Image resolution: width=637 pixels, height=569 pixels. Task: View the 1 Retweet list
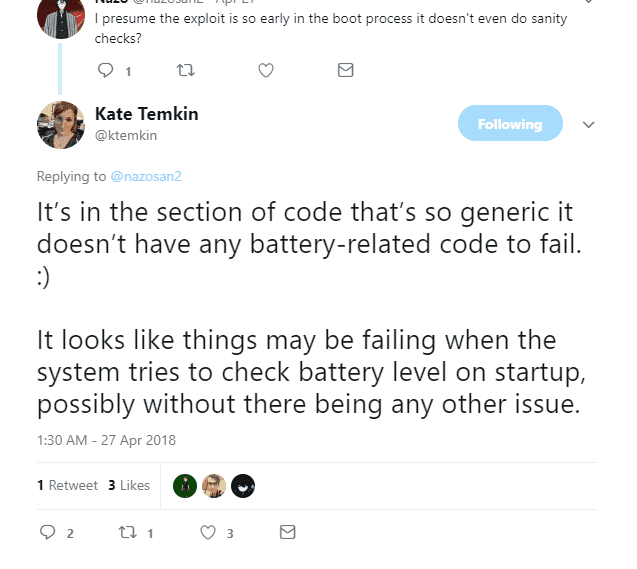[67, 485]
